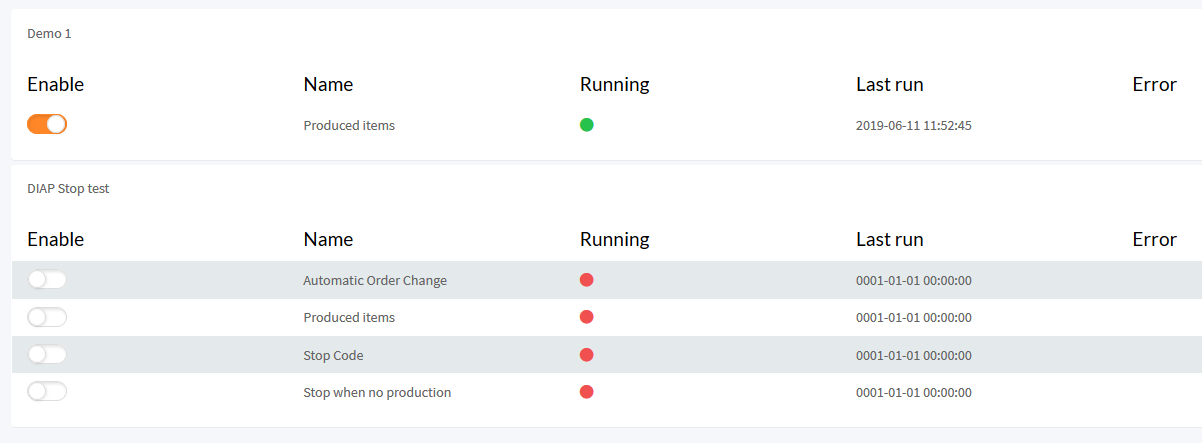The width and height of the screenshot is (1202, 443).
Task: Enable the Stop when no production switch
Action: [47, 392]
